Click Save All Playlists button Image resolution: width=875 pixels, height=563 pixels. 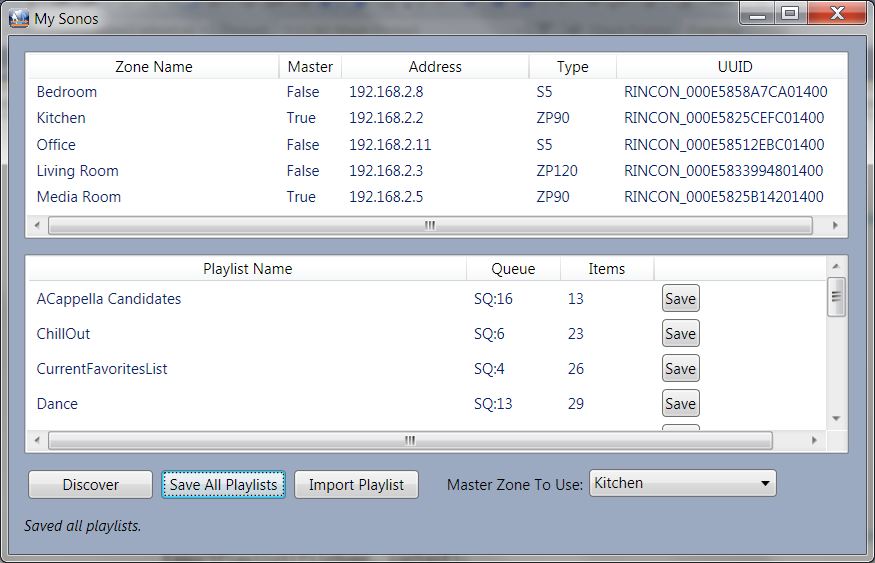[x=223, y=484]
